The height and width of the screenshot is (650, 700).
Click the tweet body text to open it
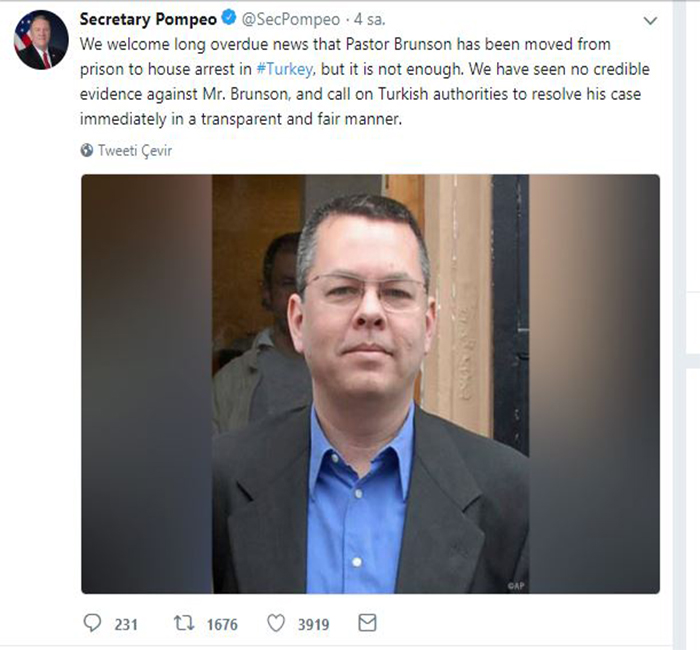(x=365, y=82)
